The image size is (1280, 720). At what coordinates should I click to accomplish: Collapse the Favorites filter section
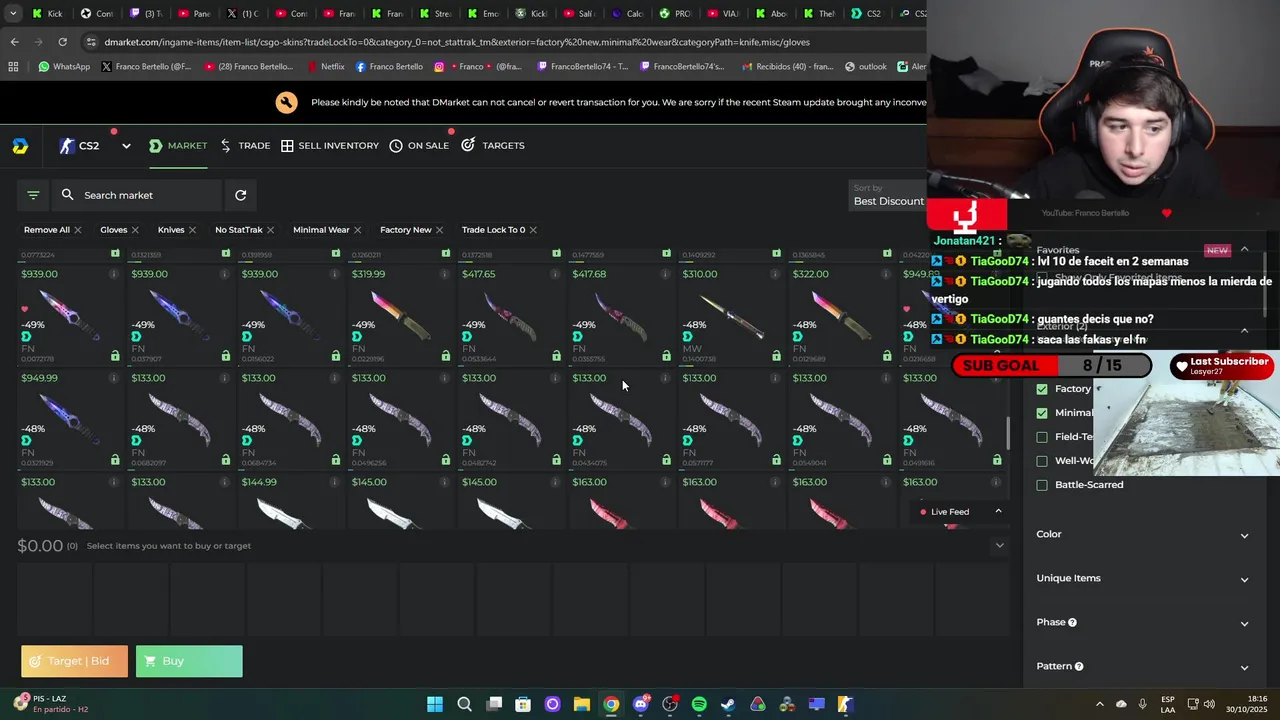[x=1244, y=250]
